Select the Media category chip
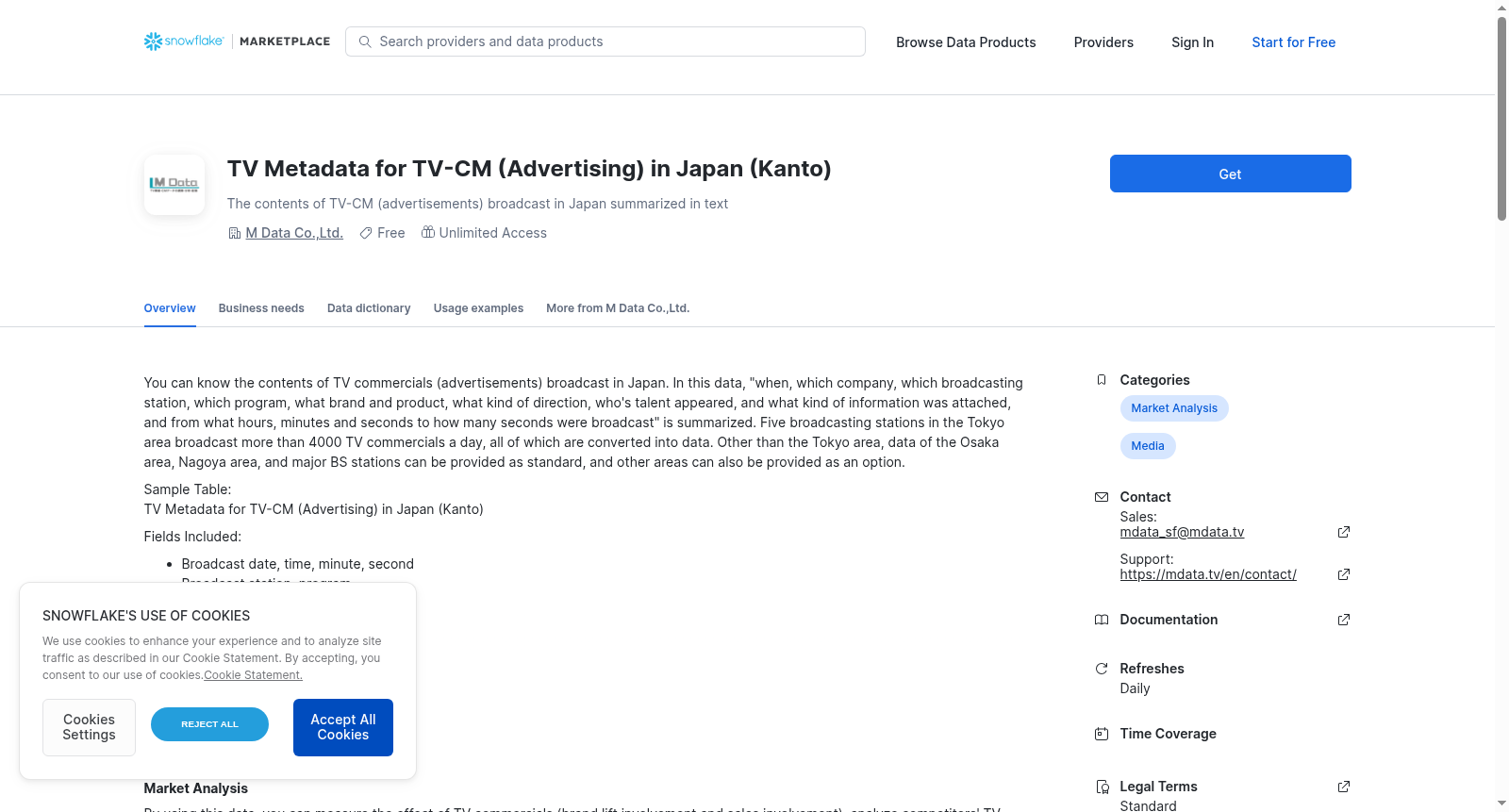 pyautogui.click(x=1148, y=446)
